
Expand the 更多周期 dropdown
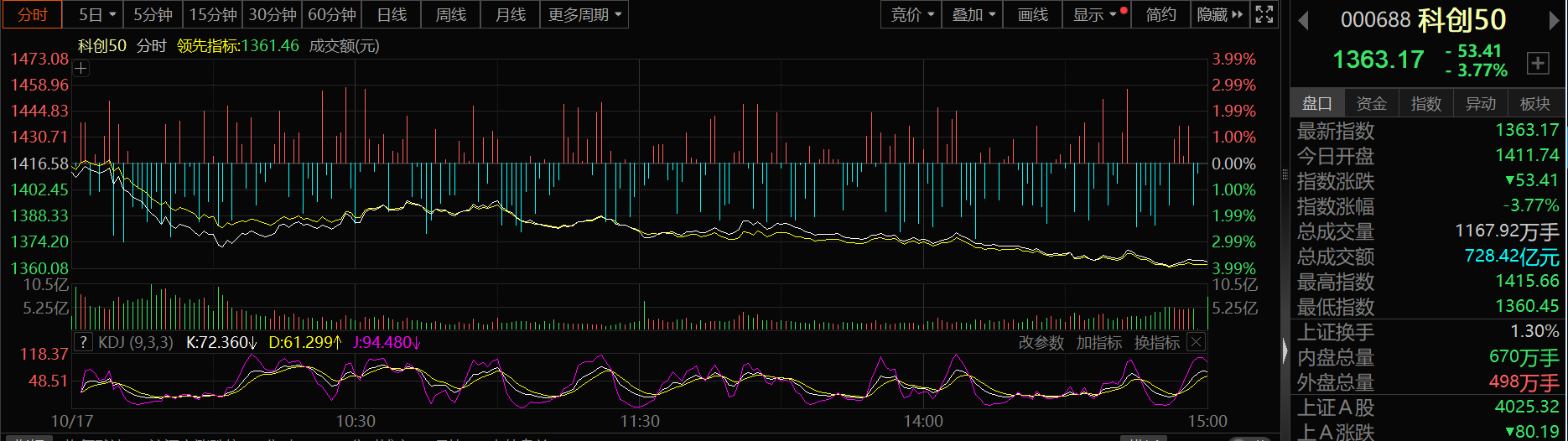pos(584,14)
